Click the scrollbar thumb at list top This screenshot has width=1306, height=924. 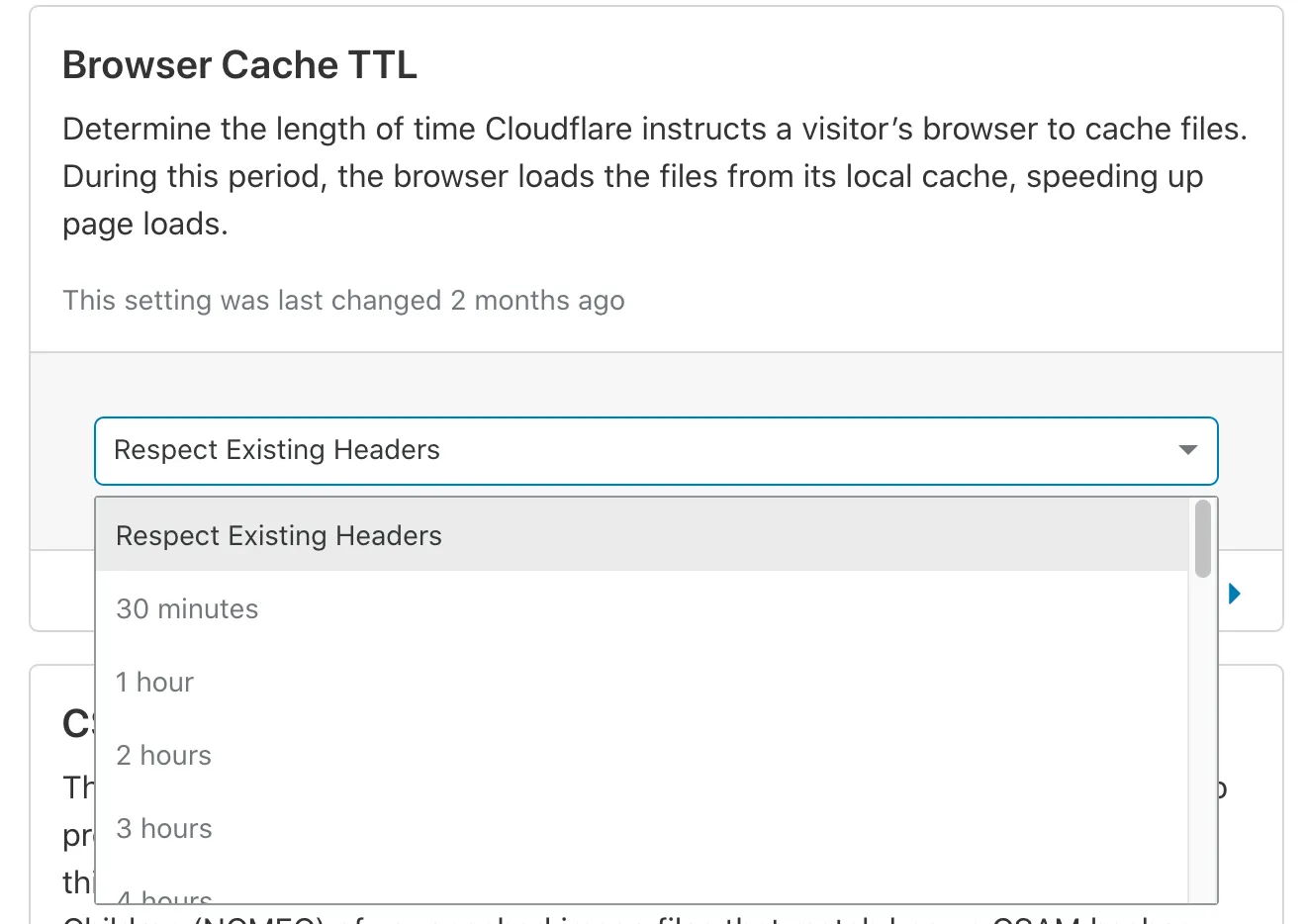tap(1201, 534)
